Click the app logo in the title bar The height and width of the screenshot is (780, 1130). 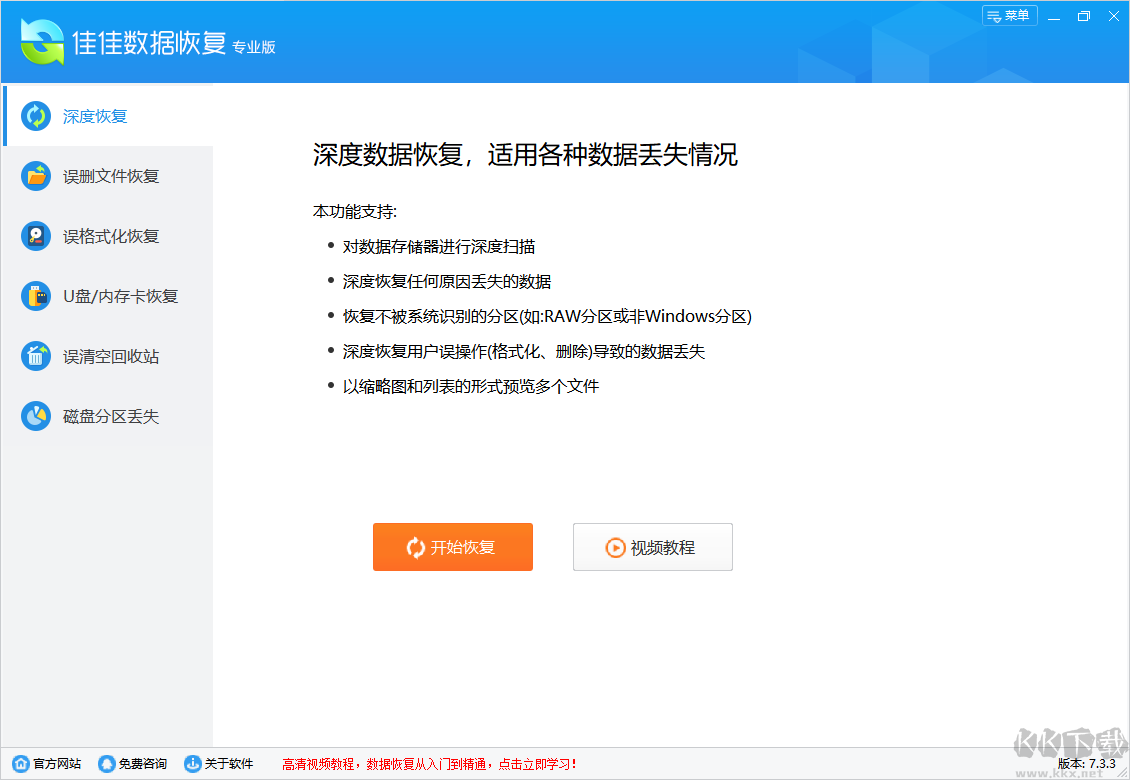pyautogui.click(x=40, y=41)
